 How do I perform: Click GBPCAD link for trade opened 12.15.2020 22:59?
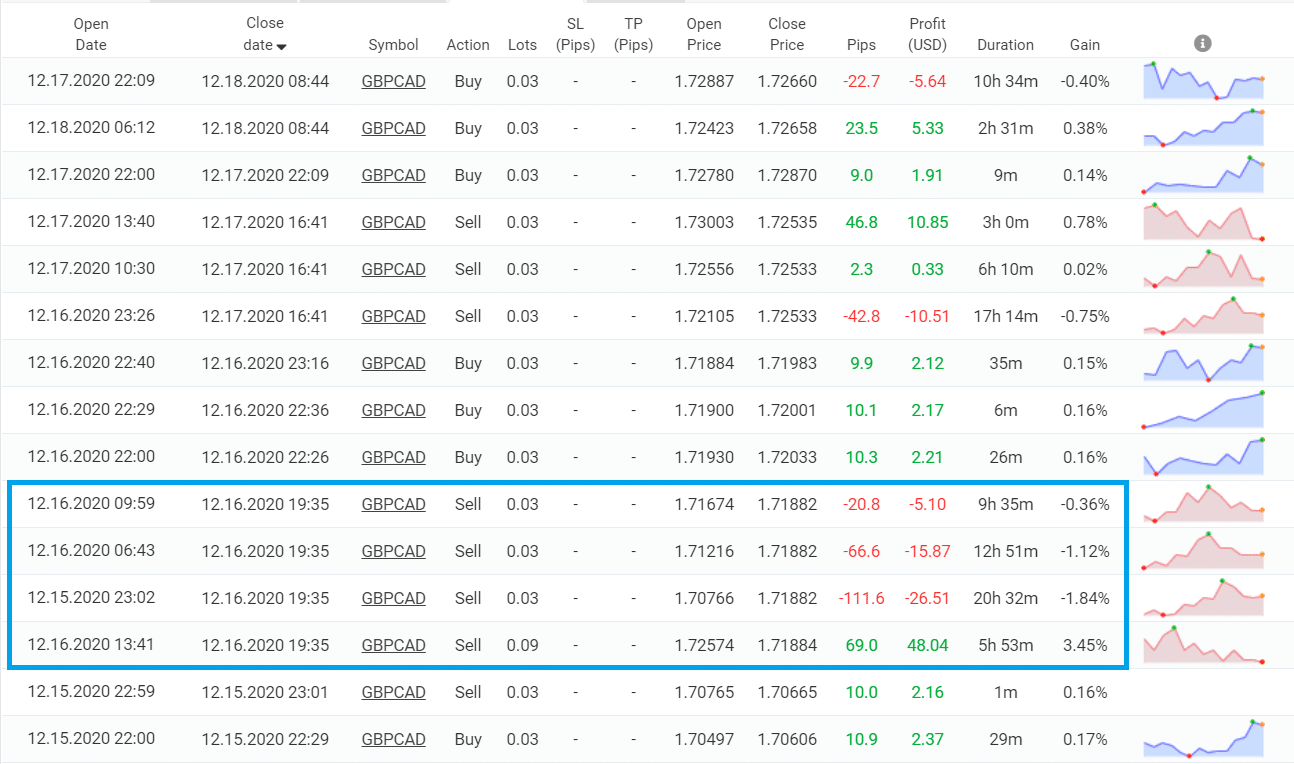tap(393, 693)
